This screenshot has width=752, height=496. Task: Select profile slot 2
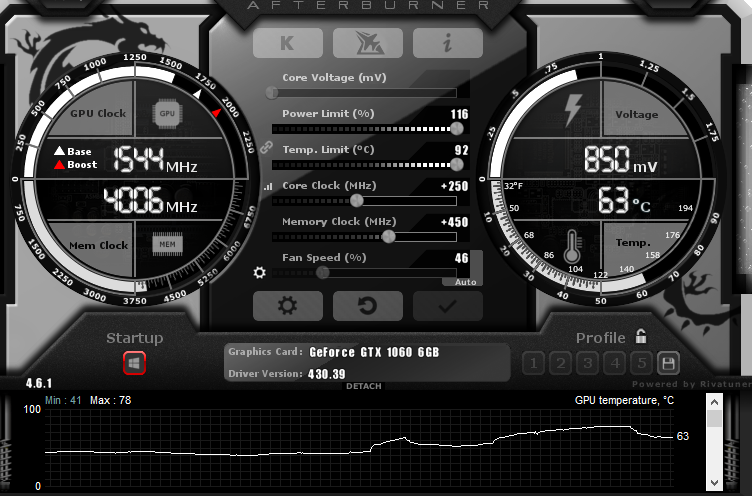[x=561, y=364]
